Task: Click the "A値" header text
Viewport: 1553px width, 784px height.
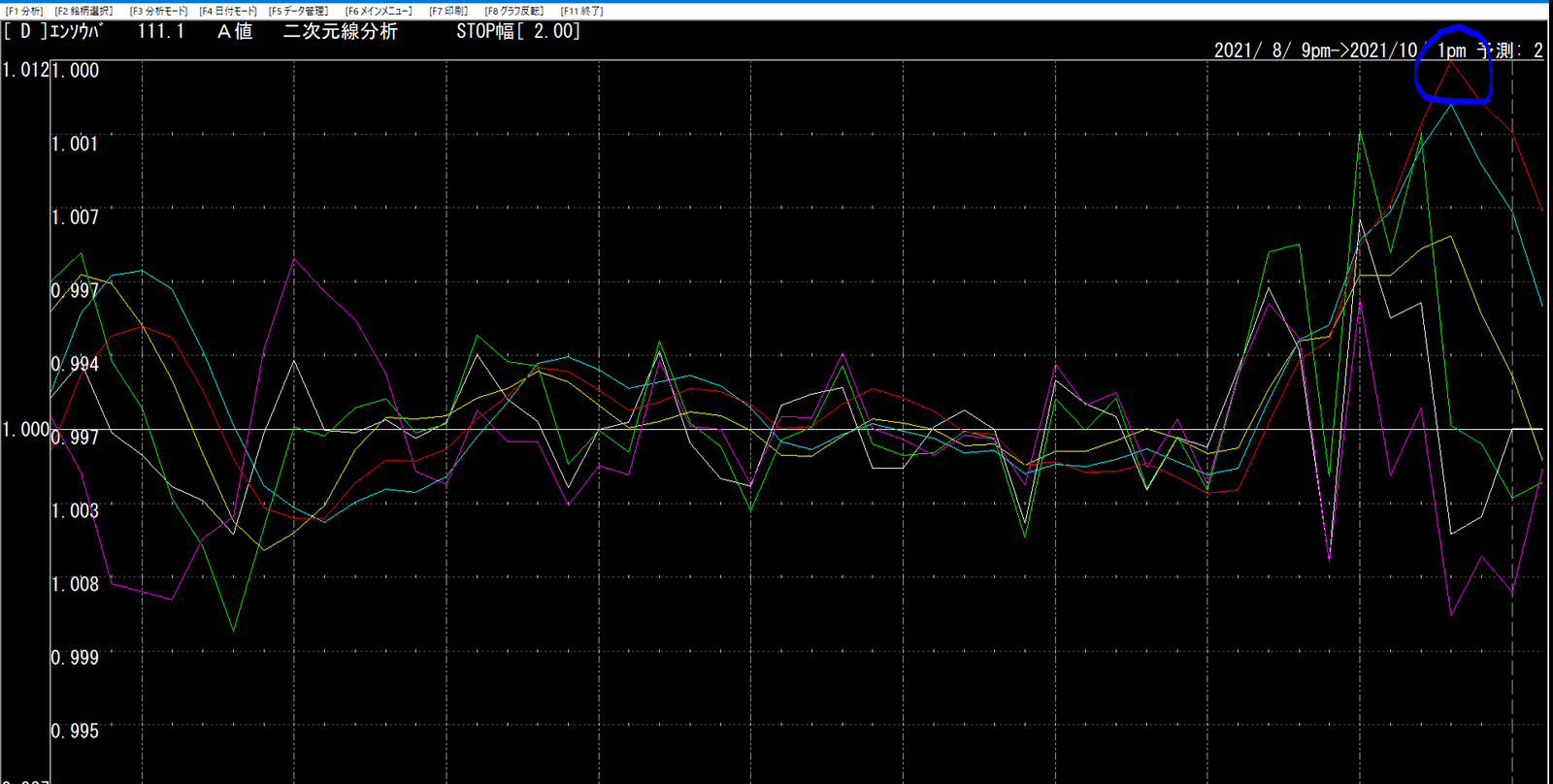Action: pos(236,31)
